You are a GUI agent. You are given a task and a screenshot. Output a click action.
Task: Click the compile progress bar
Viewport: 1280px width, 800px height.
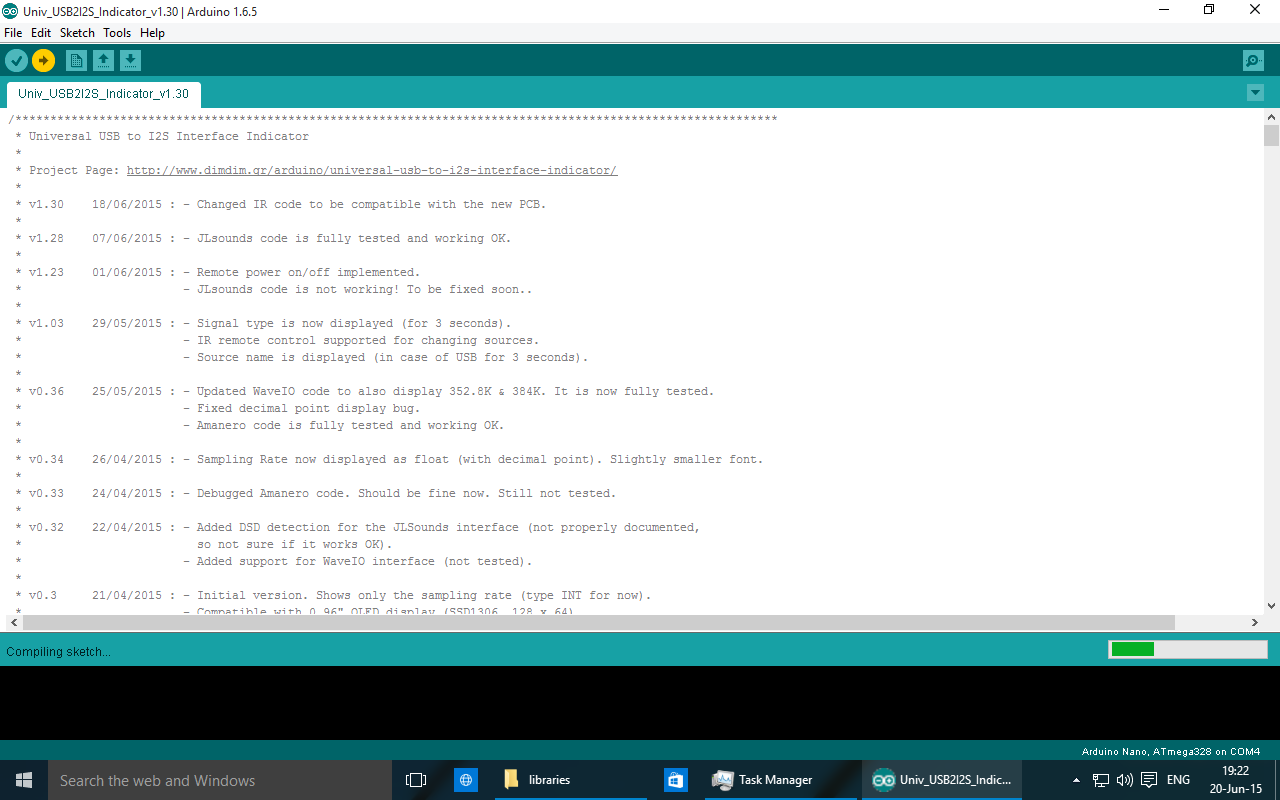tap(1188, 649)
